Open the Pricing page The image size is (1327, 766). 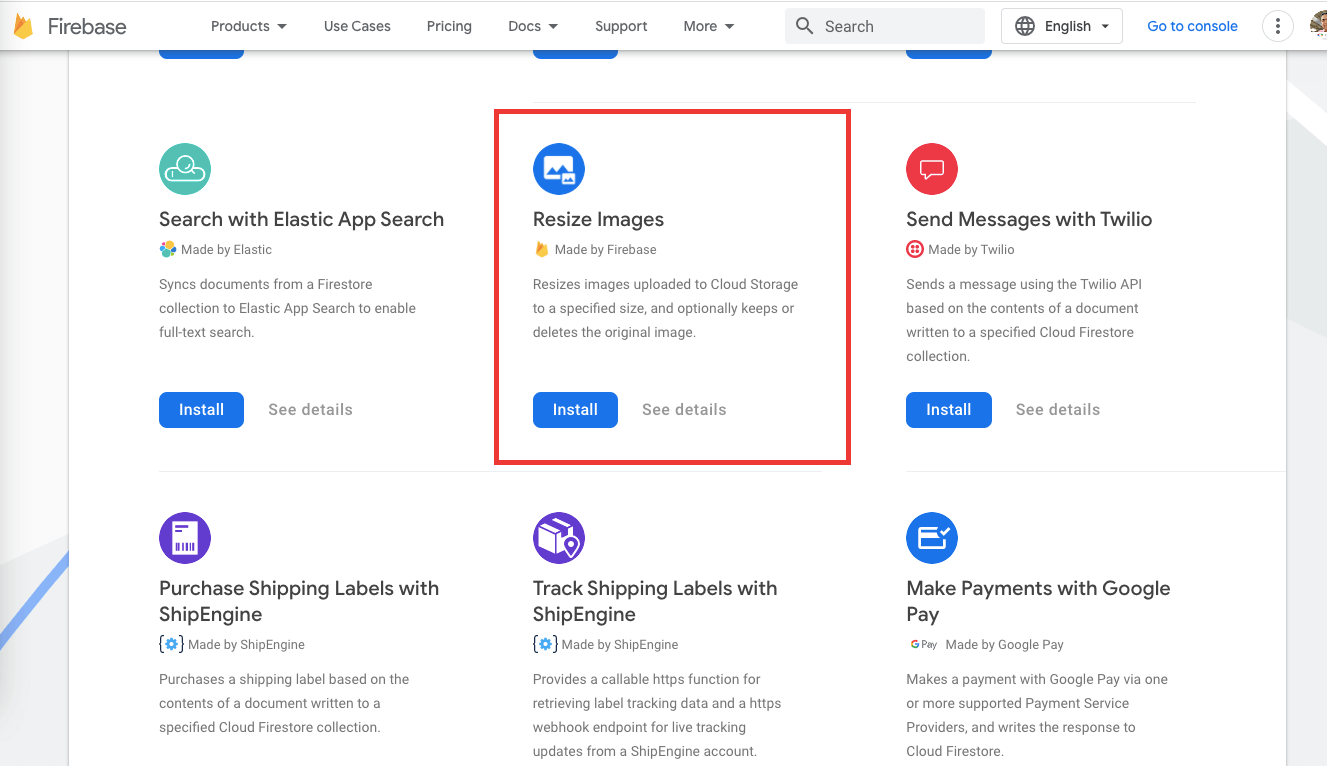point(449,26)
